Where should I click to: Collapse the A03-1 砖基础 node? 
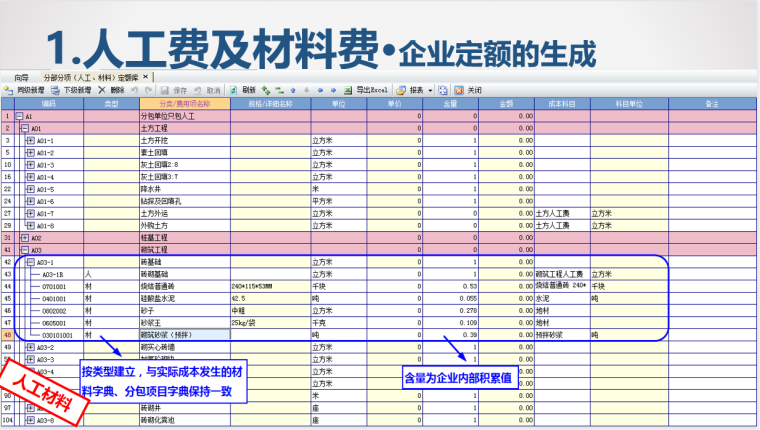coord(30,262)
